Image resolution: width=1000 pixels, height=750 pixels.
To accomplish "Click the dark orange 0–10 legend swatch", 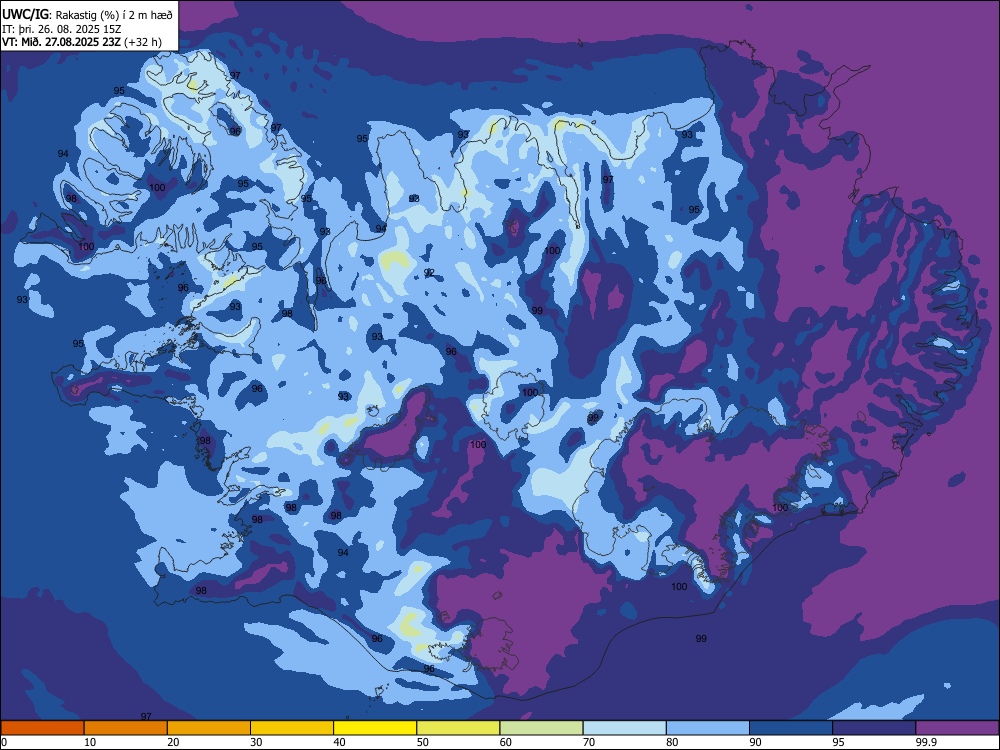I will (x=42, y=728).
